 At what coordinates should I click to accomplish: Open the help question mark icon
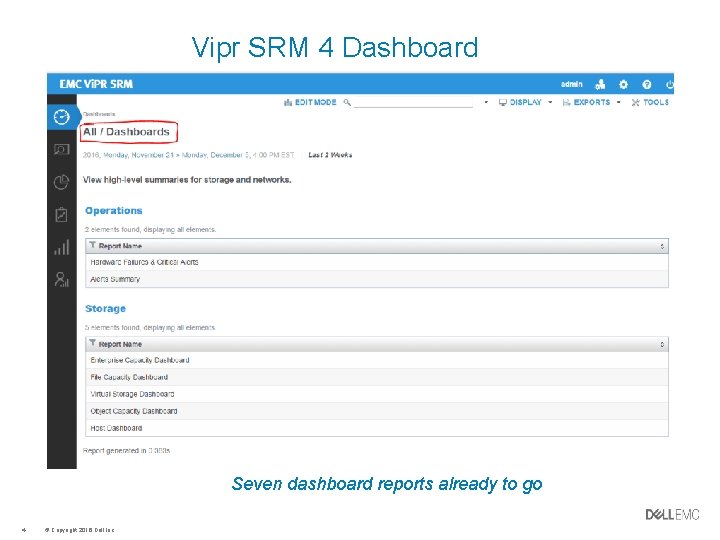647,84
